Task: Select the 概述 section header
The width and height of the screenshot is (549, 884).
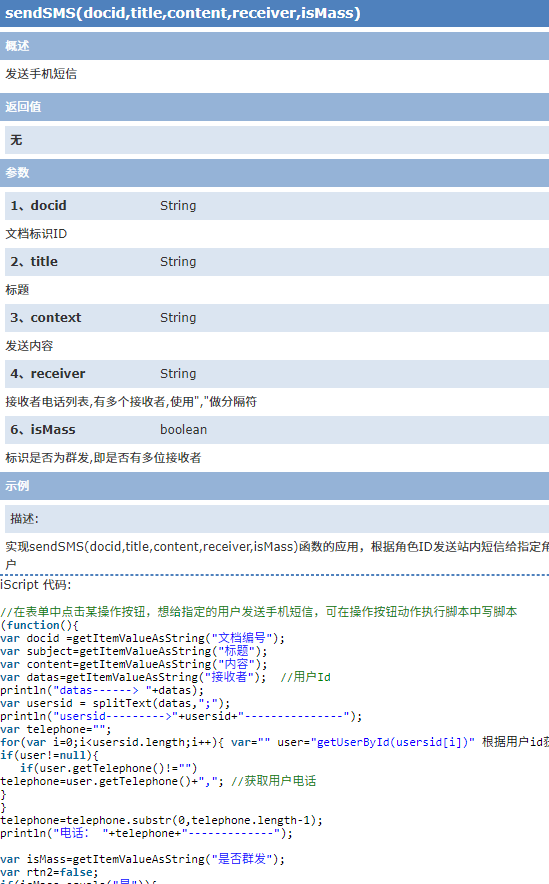Action: (274, 46)
